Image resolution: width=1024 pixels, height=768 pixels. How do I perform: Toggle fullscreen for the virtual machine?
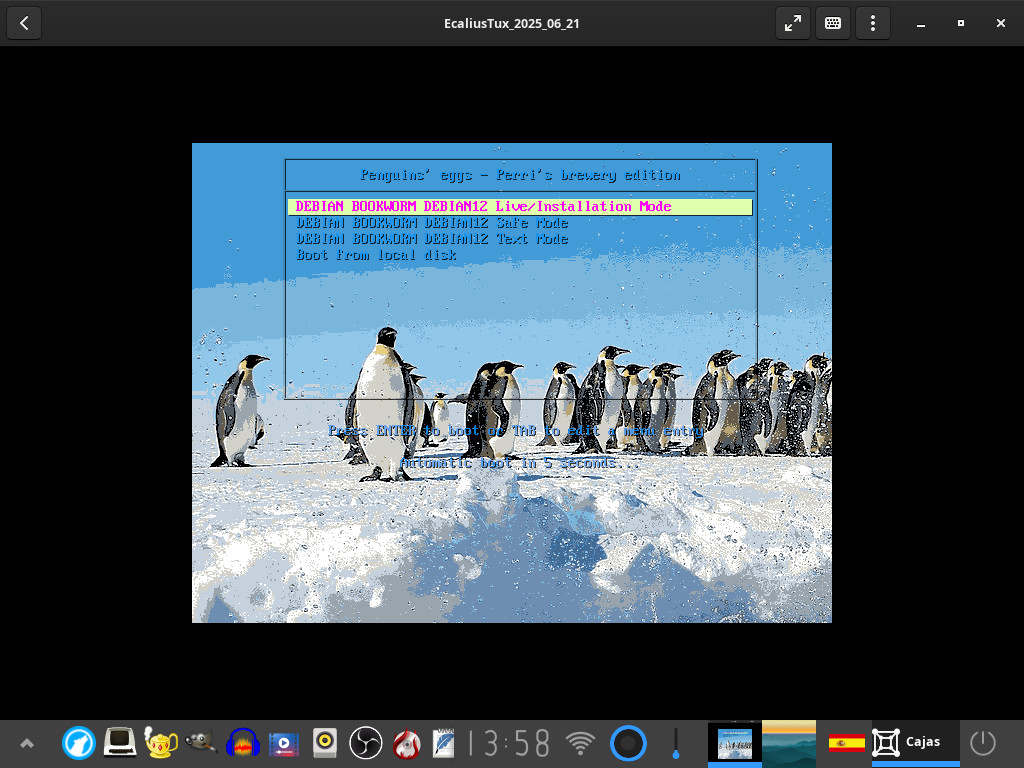[x=793, y=24]
